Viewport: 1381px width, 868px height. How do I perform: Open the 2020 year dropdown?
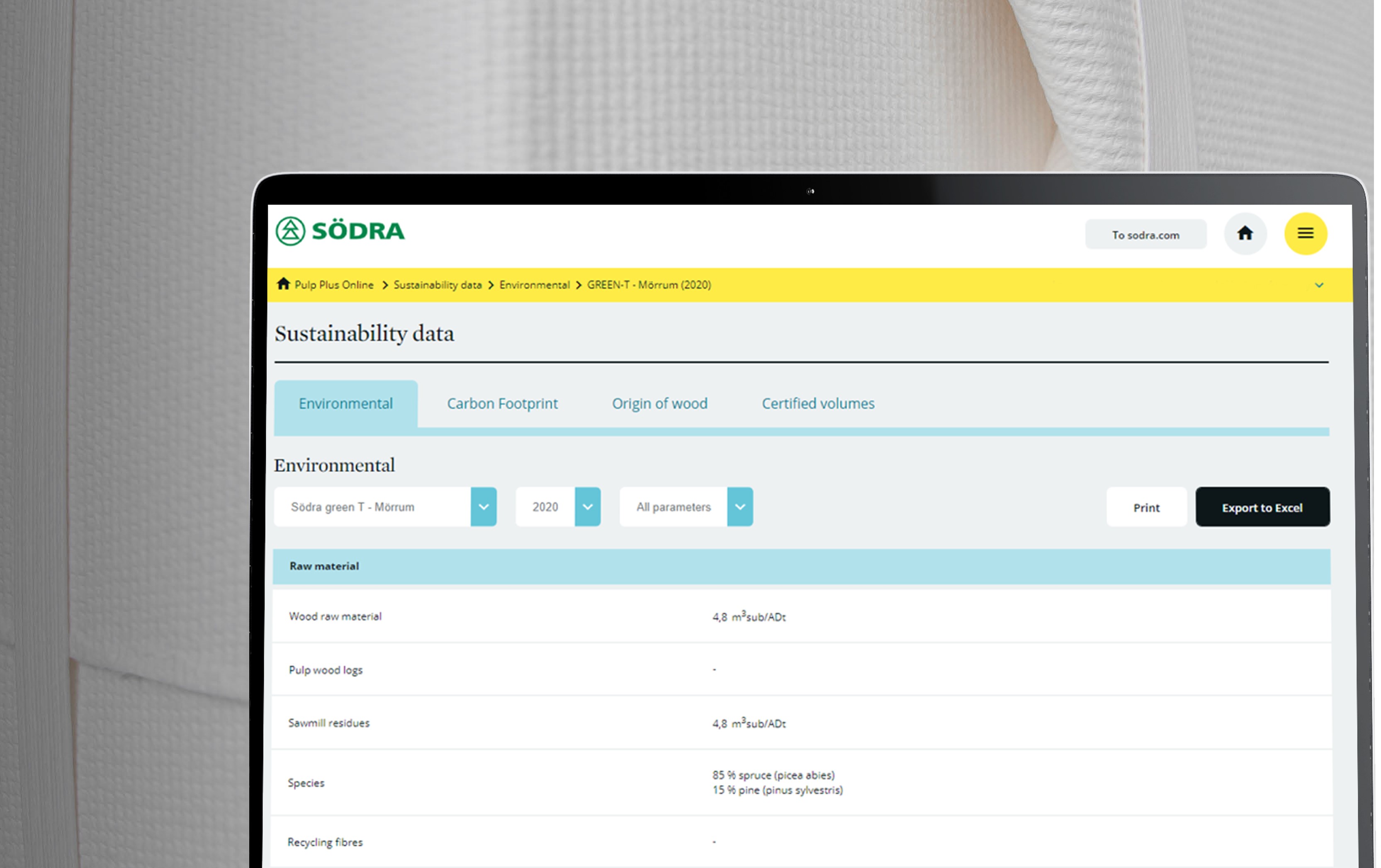pos(587,507)
